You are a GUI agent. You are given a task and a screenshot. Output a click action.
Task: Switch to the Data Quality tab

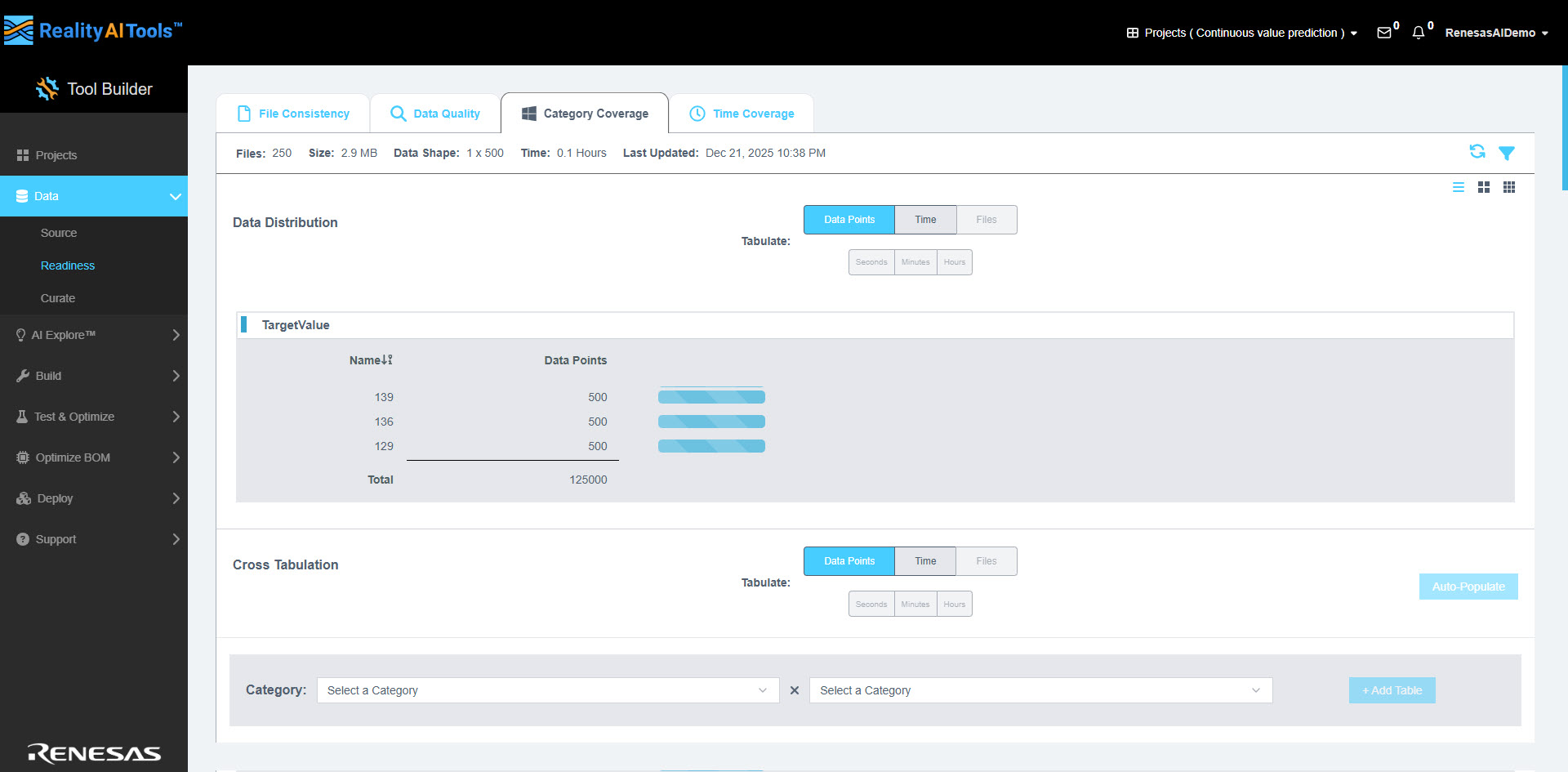(435, 114)
